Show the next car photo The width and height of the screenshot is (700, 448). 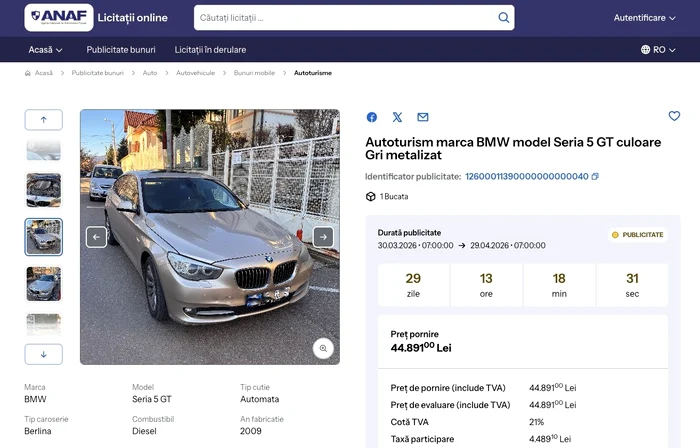pyautogui.click(x=323, y=237)
